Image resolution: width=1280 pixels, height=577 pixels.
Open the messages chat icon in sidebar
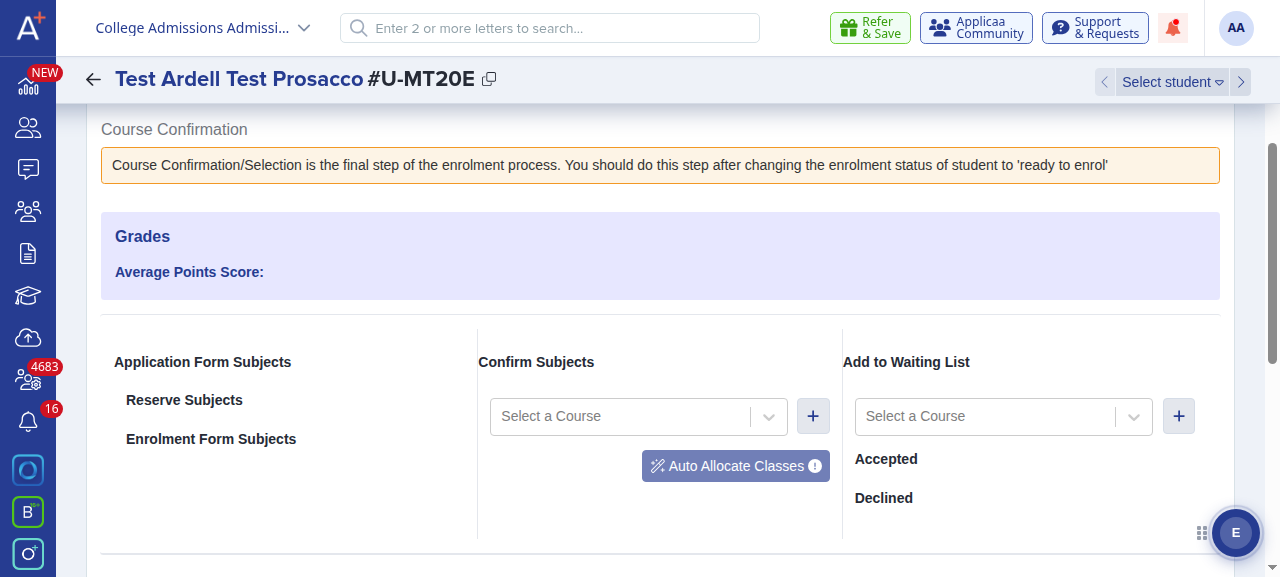coord(28,169)
